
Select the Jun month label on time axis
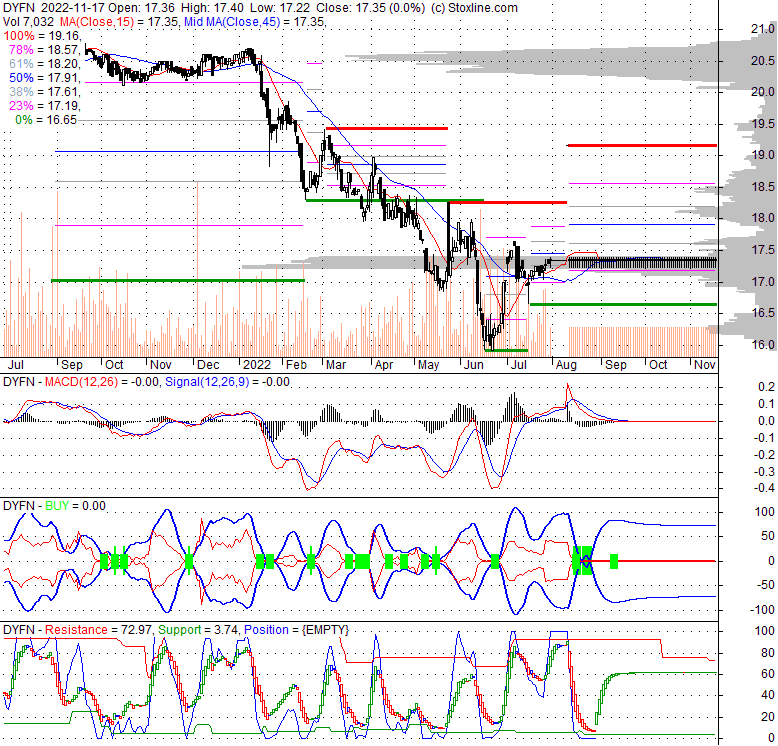click(x=473, y=365)
